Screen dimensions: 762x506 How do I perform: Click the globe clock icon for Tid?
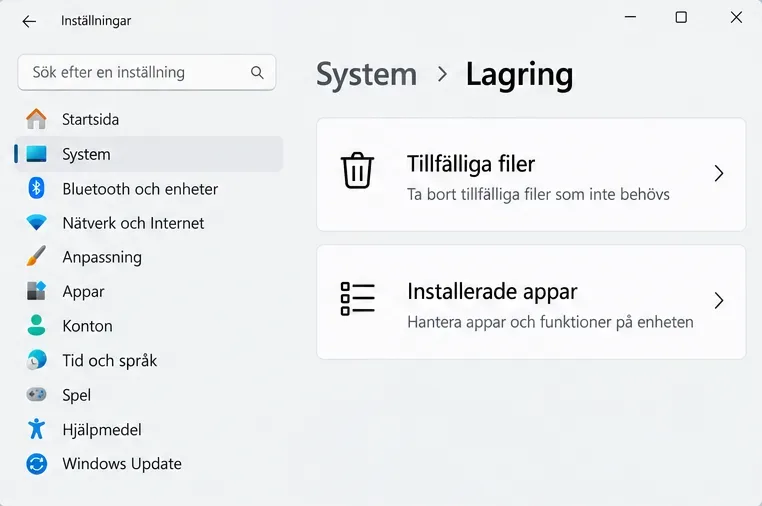(x=36, y=360)
